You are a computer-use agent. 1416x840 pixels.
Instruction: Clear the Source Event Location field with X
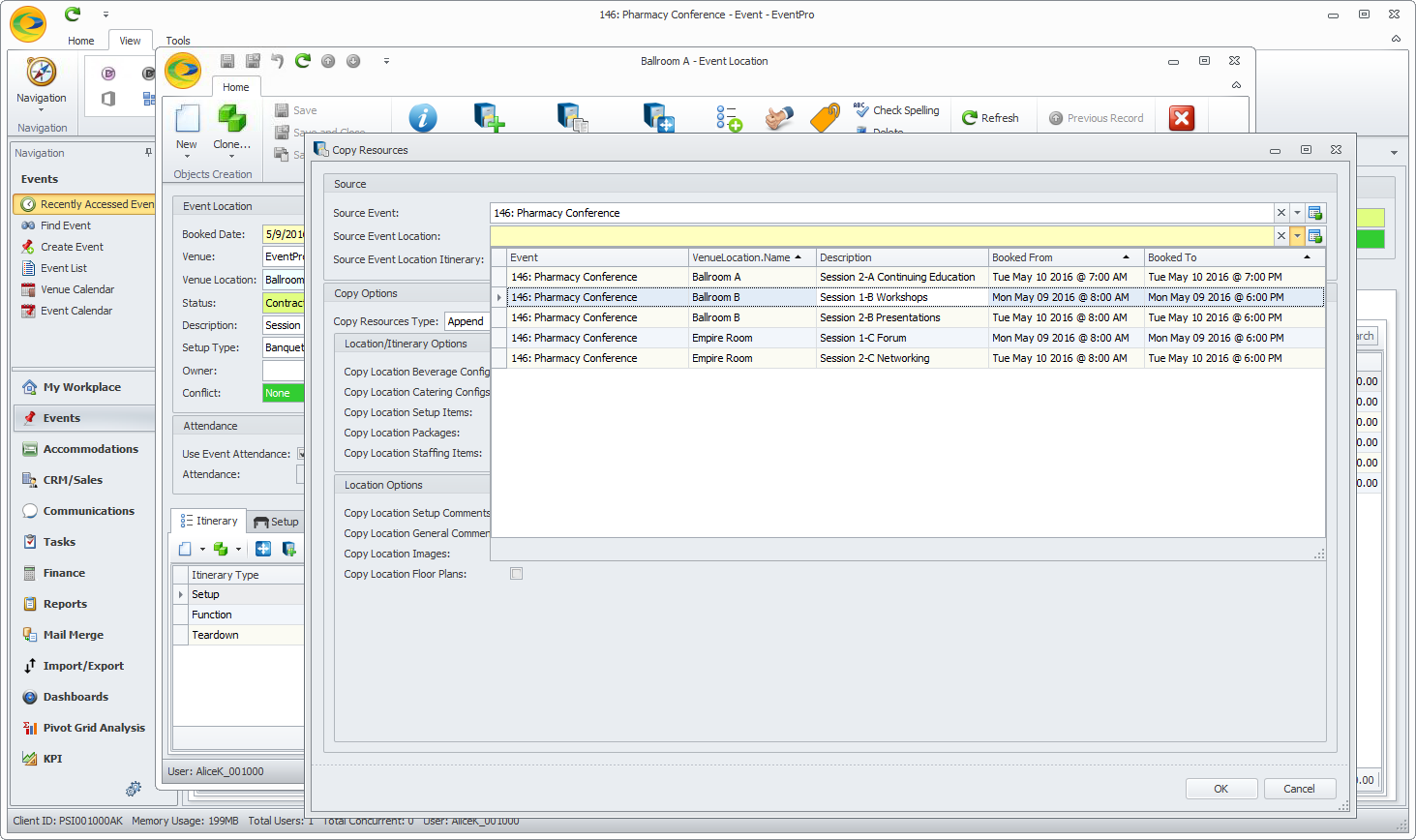coord(1281,236)
